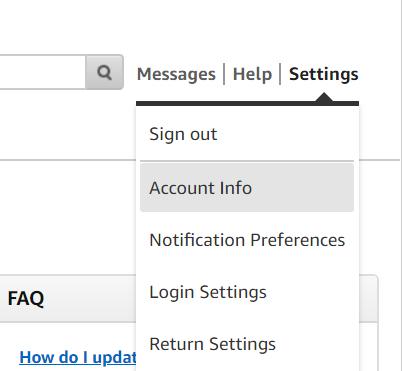Click the divider line below Sign out
The width and height of the screenshot is (402, 371).
pyautogui.click(x=247, y=161)
